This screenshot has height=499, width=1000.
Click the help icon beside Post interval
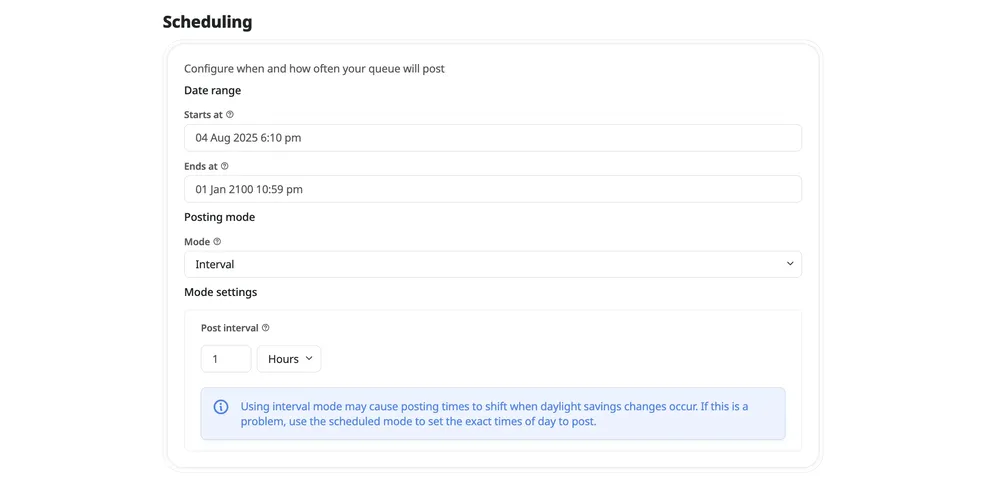266,328
